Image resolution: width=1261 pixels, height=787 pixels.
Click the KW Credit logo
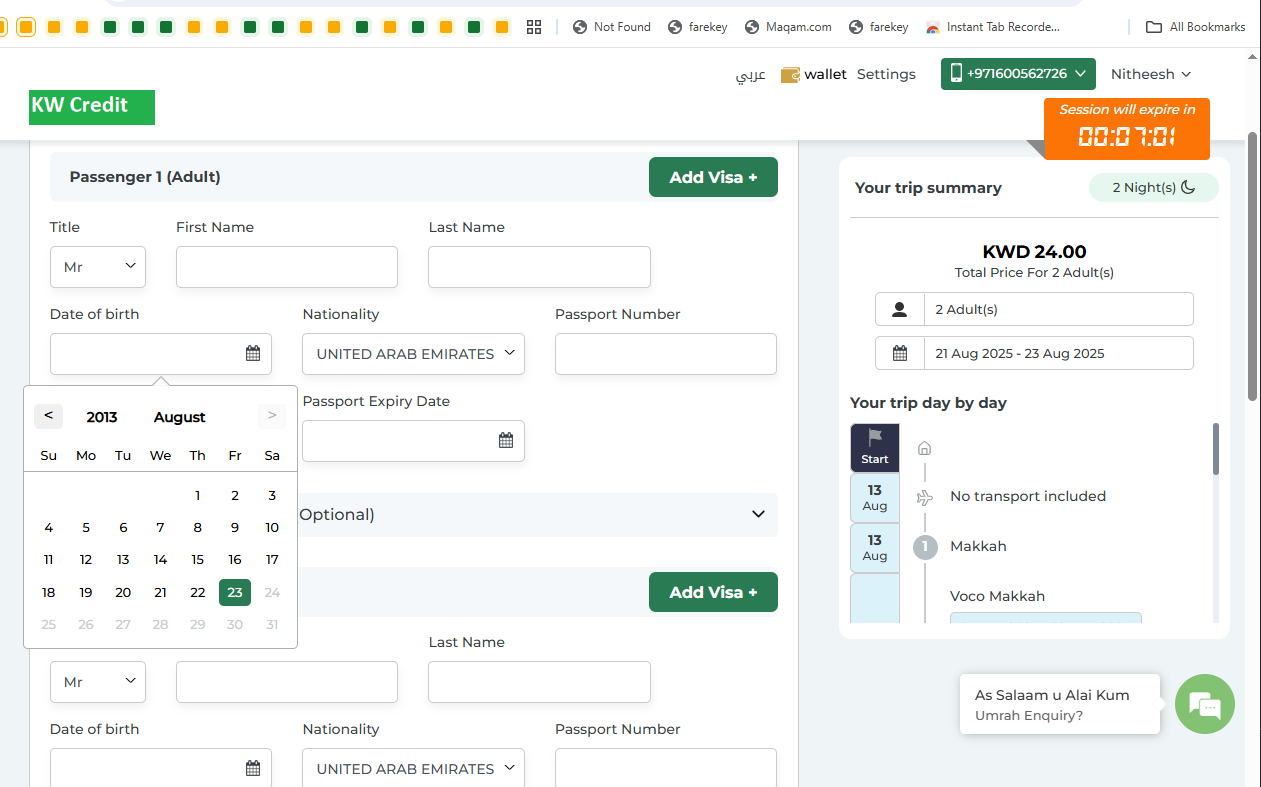click(x=92, y=106)
